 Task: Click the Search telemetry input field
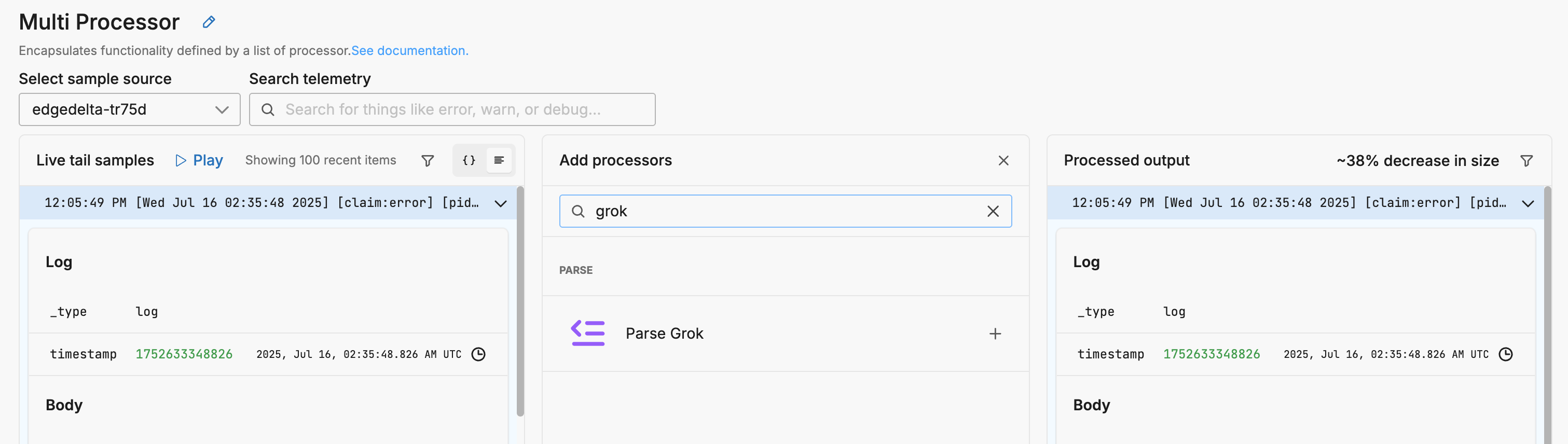pyautogui.click(x=452, y=109)
